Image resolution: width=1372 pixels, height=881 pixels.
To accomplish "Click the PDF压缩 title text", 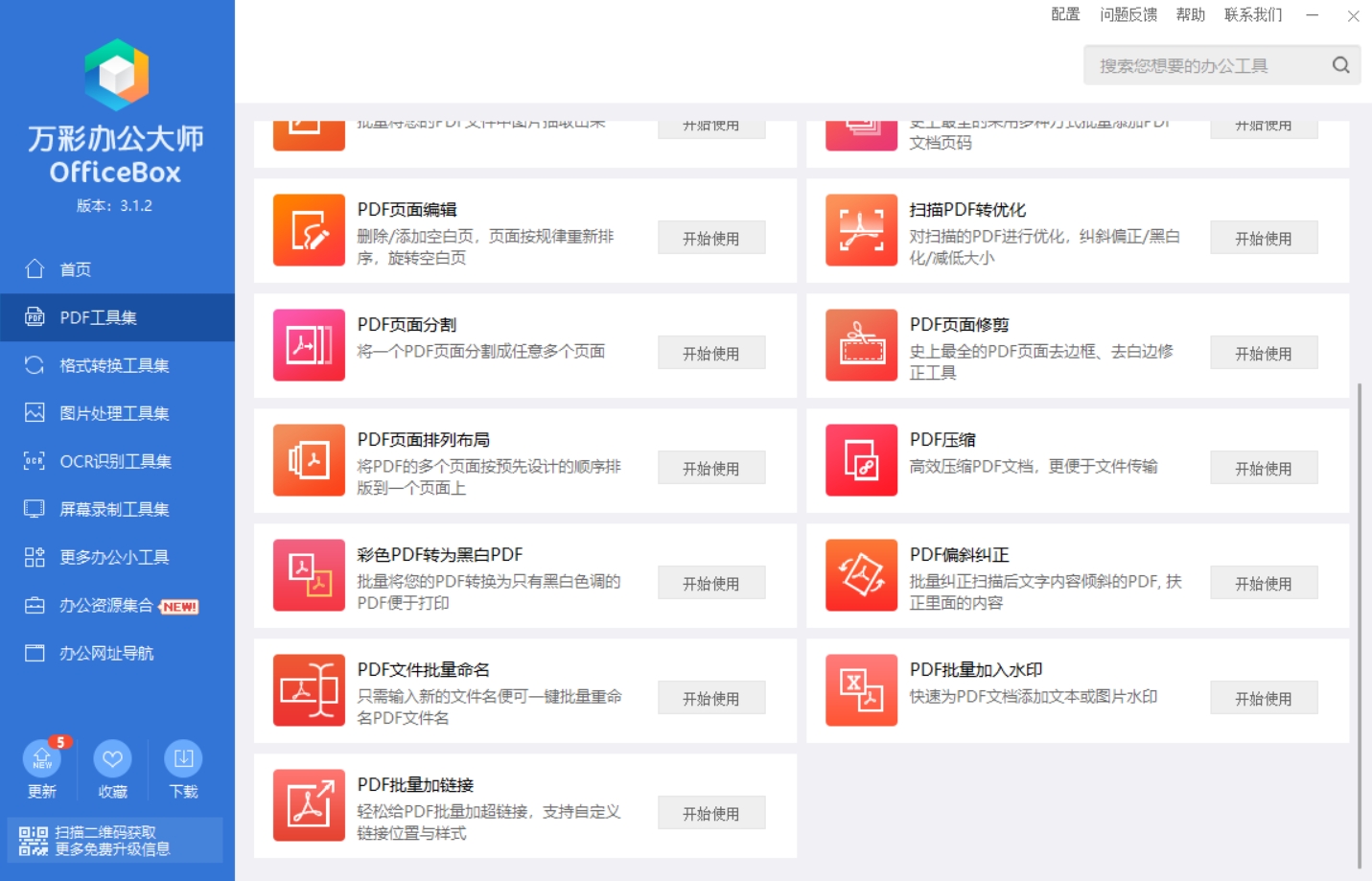I will tap(942, 440).
